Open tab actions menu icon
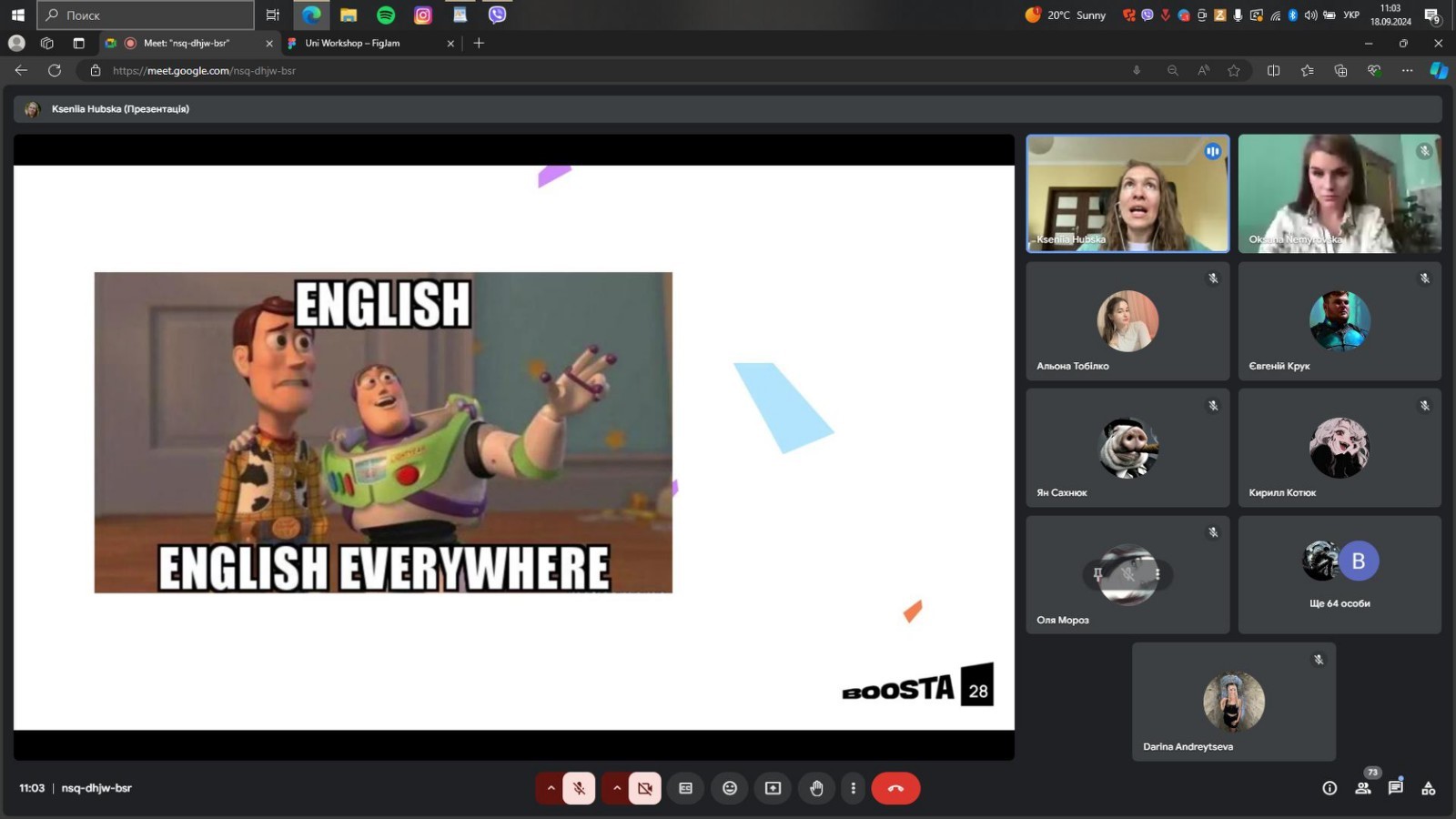The width and height of the screenshot is (1456, 819). [x=78, y=43]
